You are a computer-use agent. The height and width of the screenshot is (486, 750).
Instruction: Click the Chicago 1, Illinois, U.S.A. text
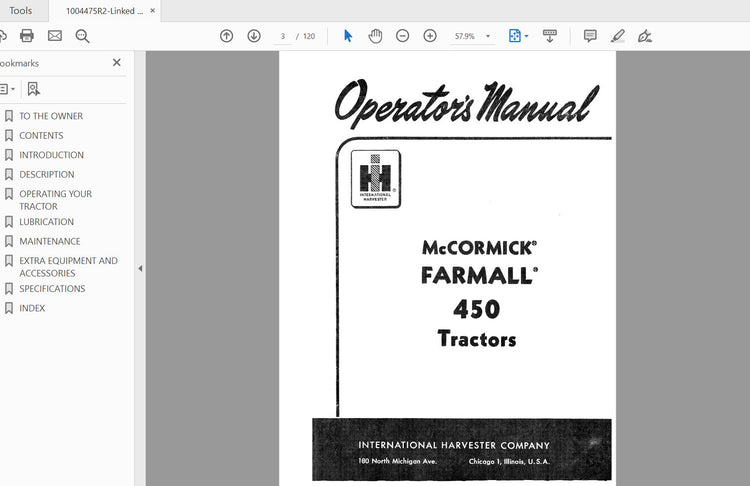509,462
